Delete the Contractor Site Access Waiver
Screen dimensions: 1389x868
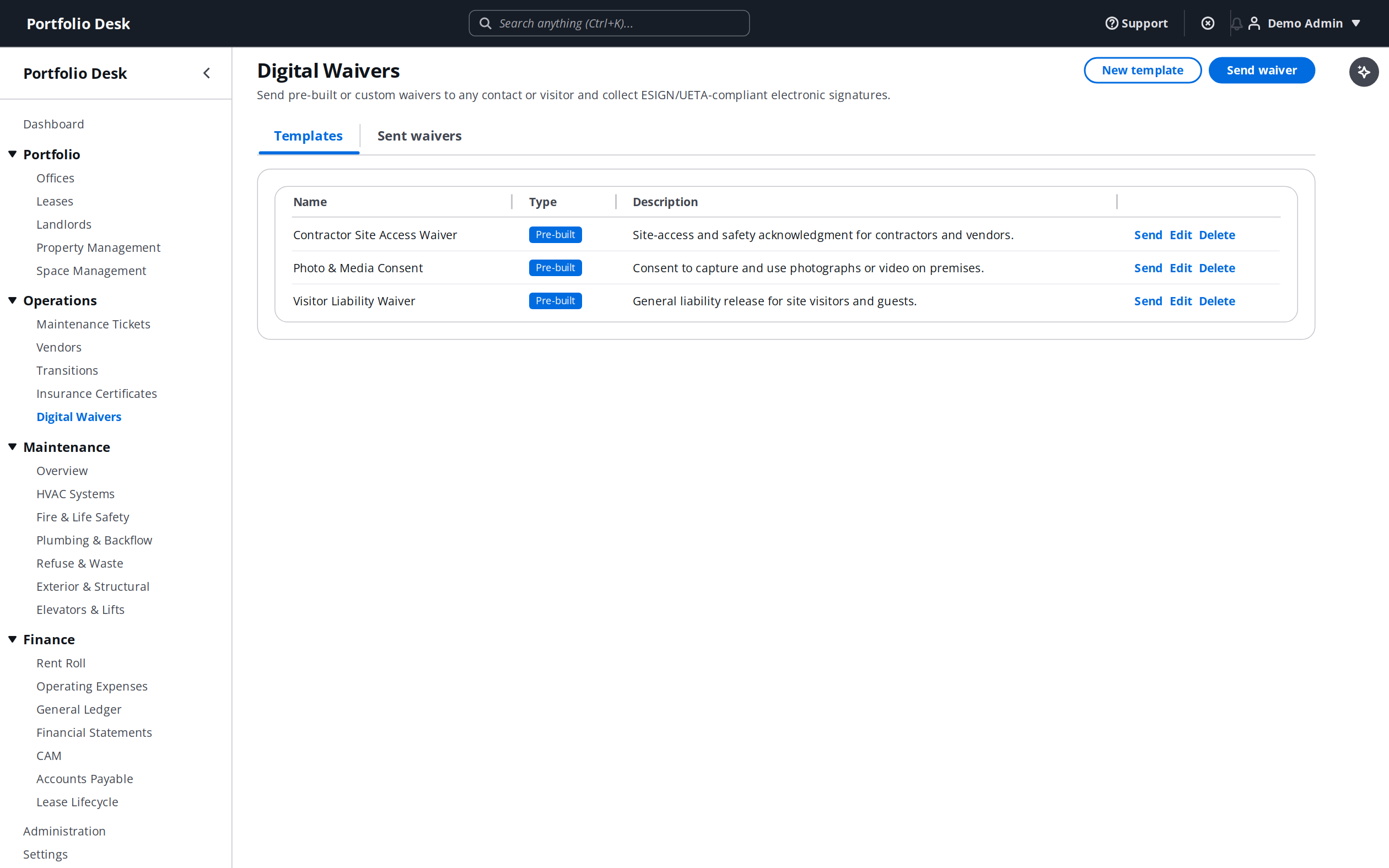coord(1217,235)
